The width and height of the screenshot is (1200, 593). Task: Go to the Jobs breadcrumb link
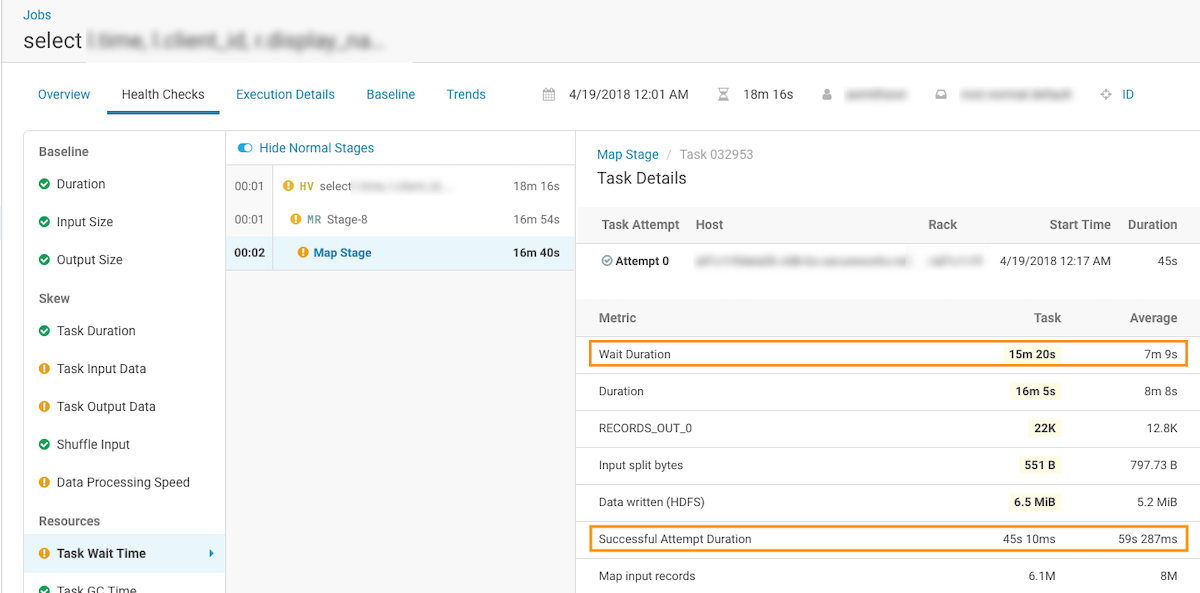coord(37,15)
